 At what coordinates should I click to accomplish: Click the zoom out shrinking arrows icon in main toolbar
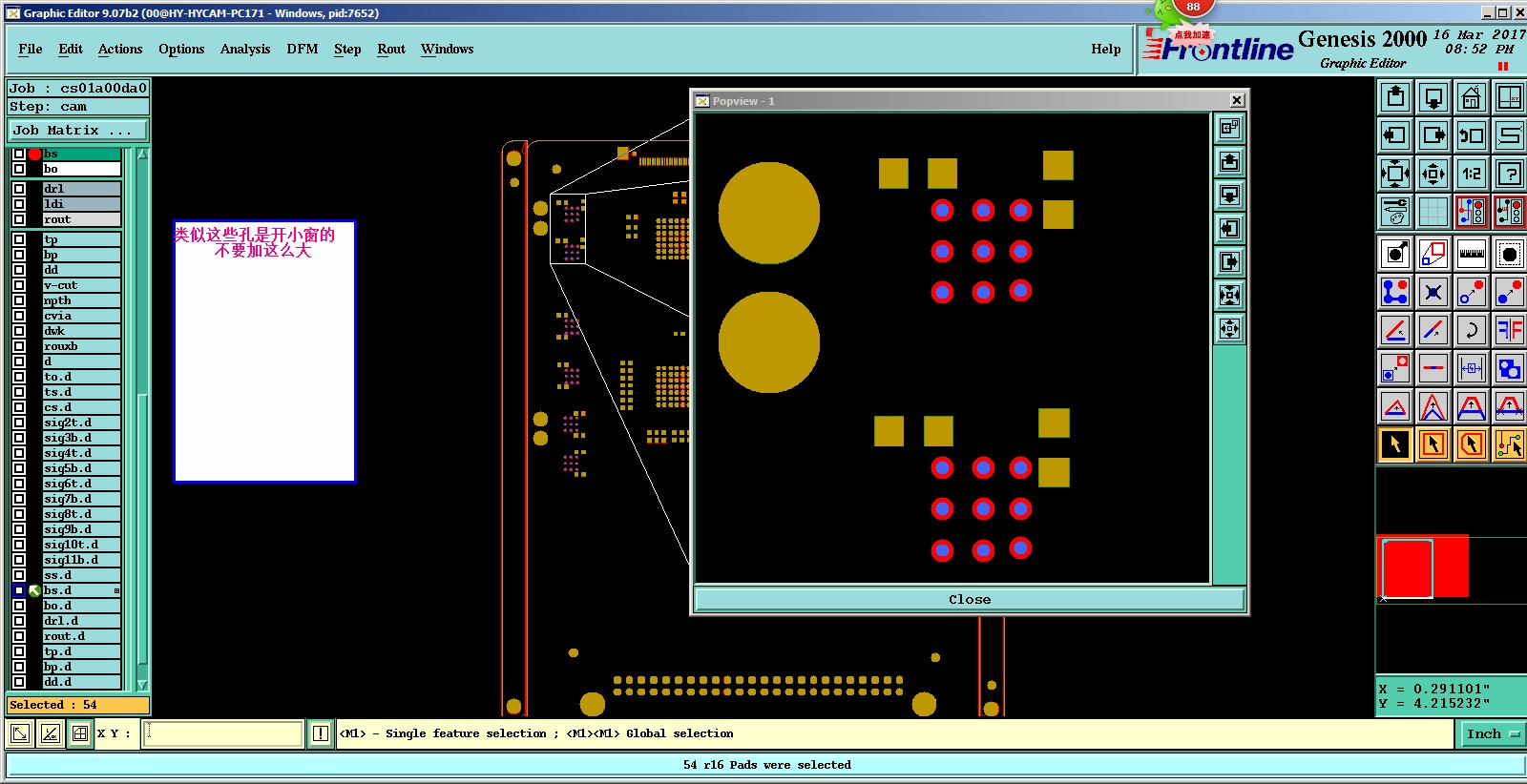click(x=1433, y=174)
